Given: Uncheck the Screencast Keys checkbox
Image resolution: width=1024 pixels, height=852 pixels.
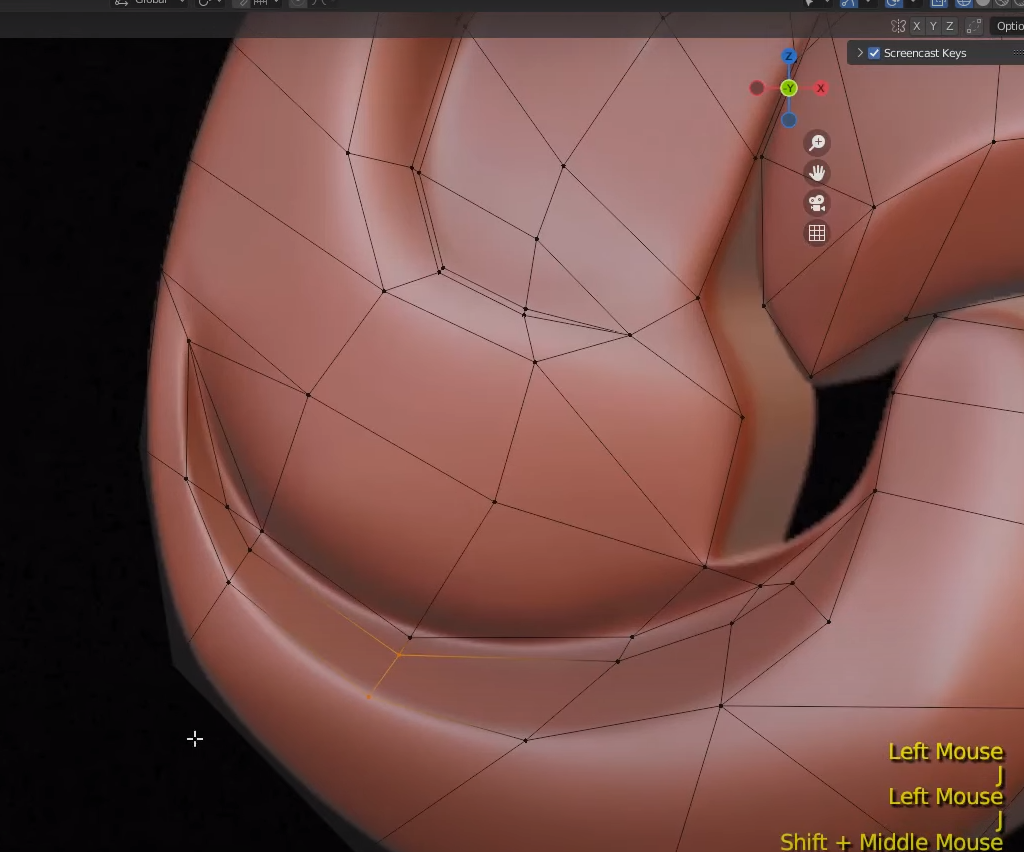Looking at the screenshot, I should click(874, 53).
